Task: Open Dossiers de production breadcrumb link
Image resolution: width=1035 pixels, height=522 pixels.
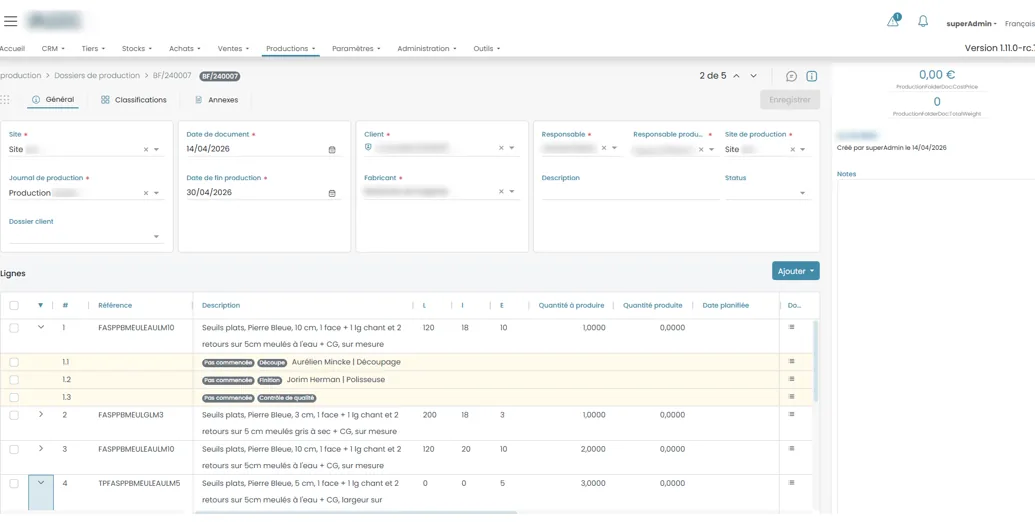Action: [97, 76]
